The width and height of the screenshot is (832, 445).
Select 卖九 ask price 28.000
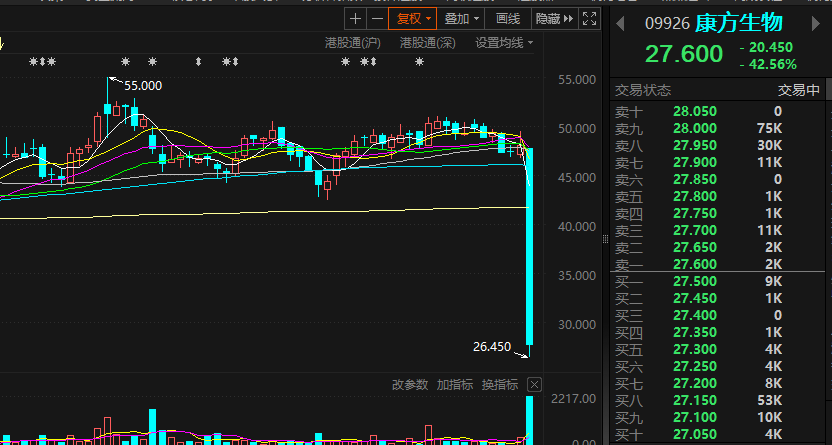(x=695, y=128)
